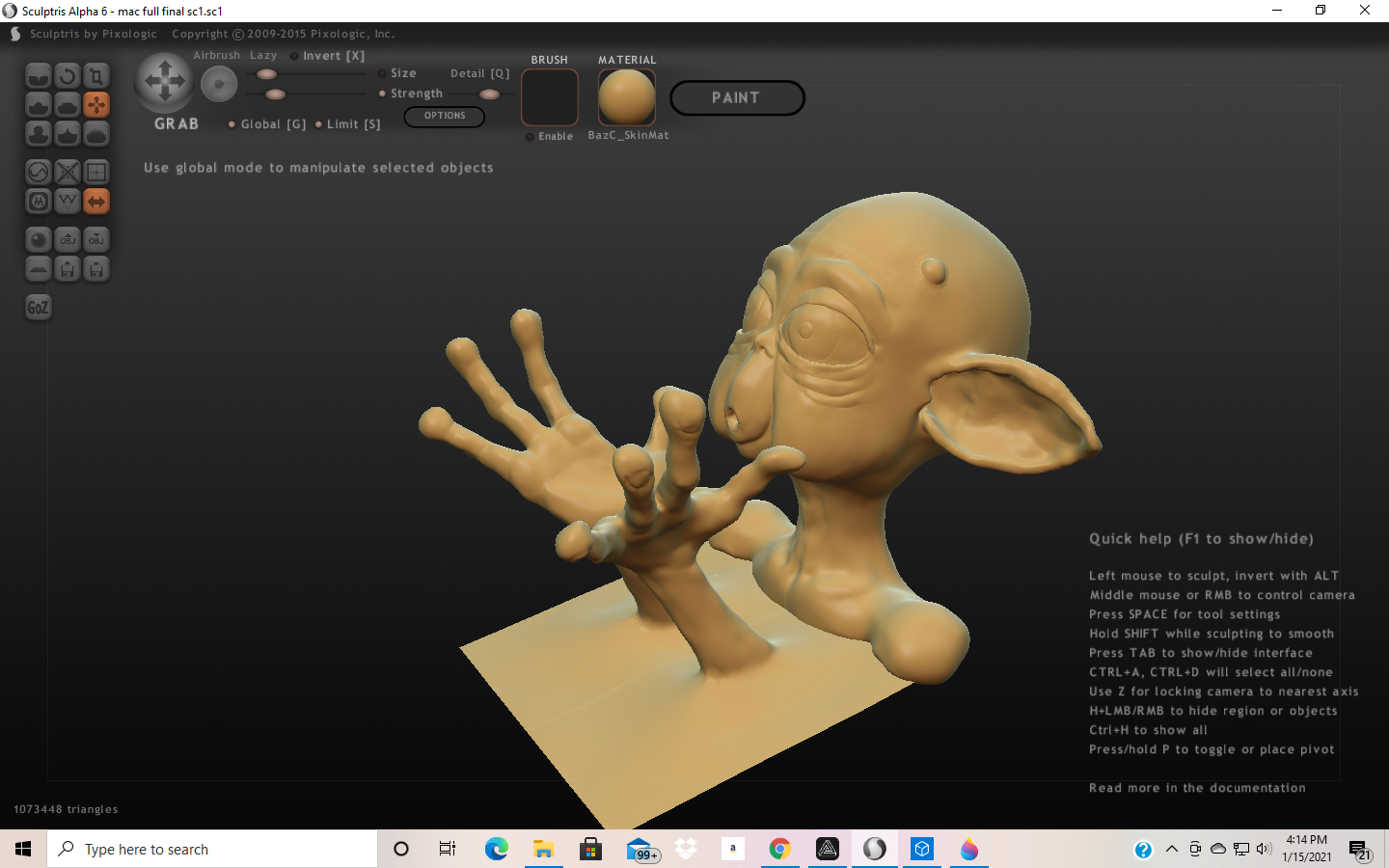This screenshot has height=868, width=1389.
Task: Toggle the Airbrush option
Action: [x=216, y=56]
